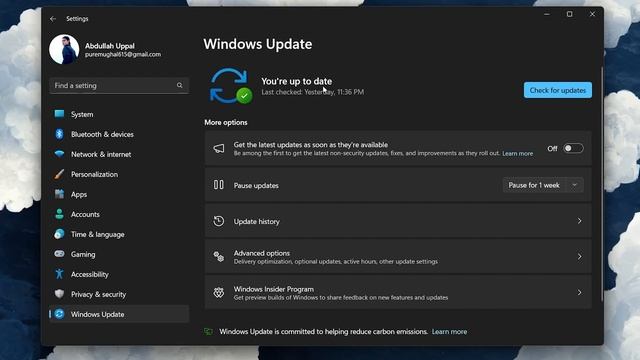
Task: Click the Windows Update page title
Action: [x=258, y=44]
